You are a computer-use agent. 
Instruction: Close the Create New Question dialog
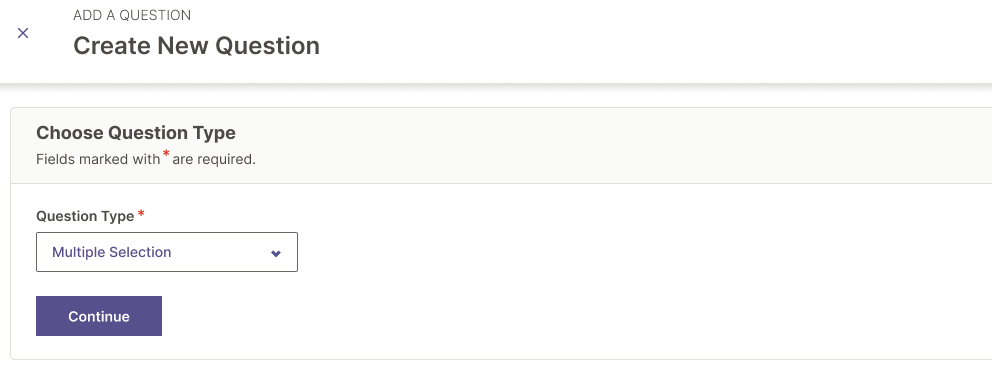(x=23, y=33)
